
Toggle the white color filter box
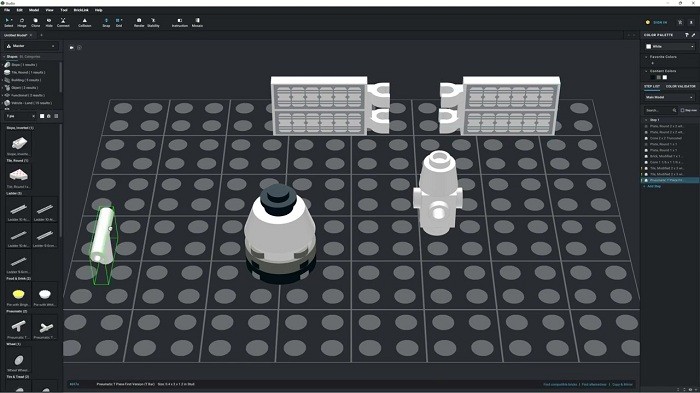(42, 116)
